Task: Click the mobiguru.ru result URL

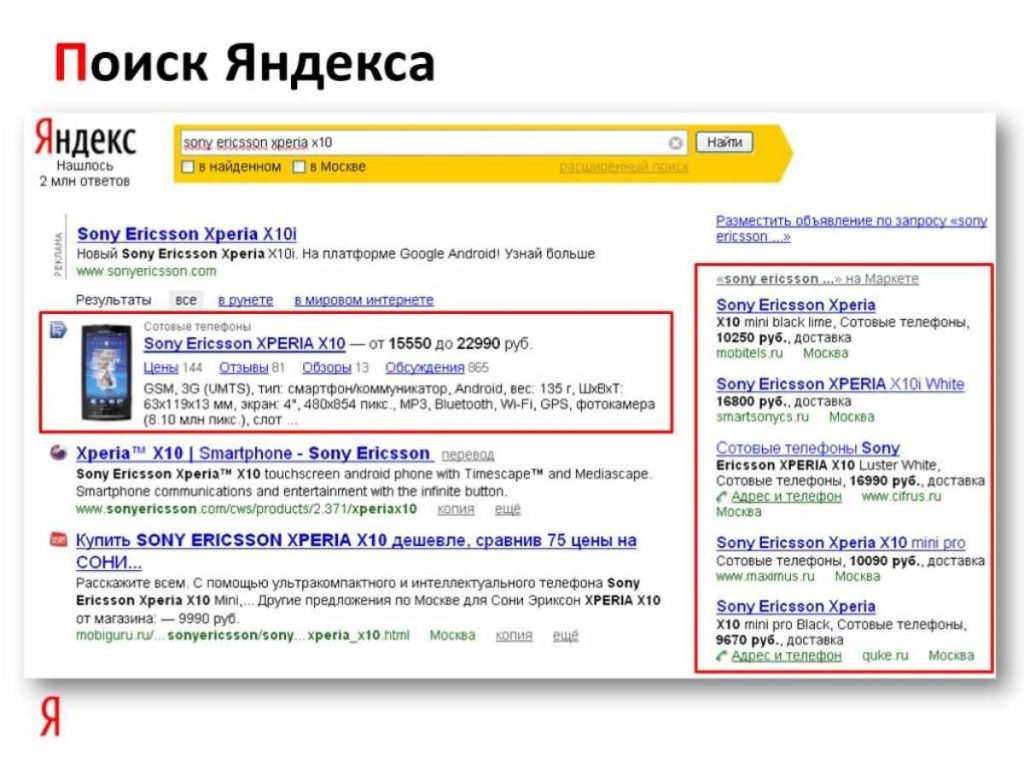Action: [x=242, y=635]
